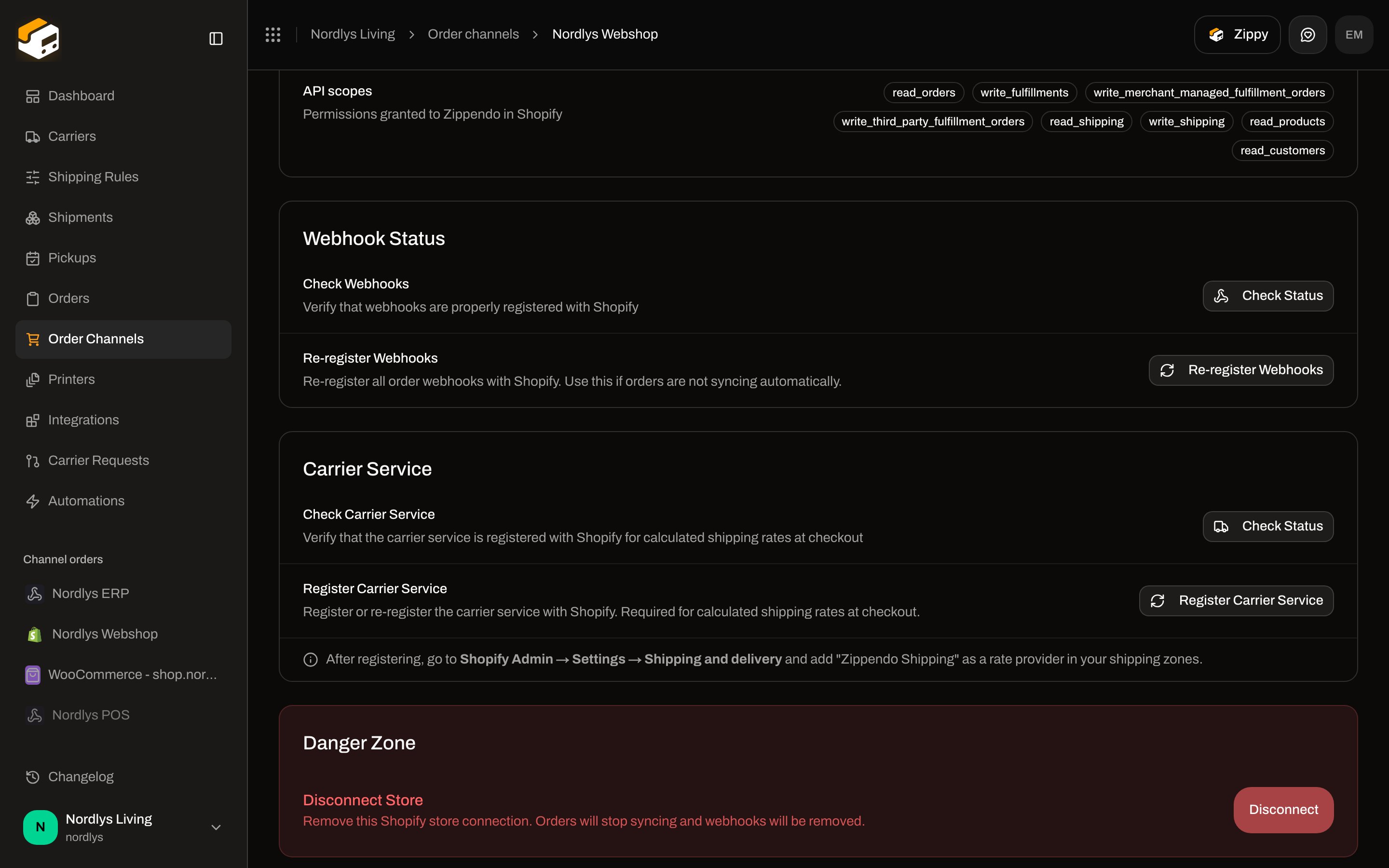Go to Carrier Requests
This screenshot has width=1389, height=868.
pyautogui.click(x=123, y=461)
